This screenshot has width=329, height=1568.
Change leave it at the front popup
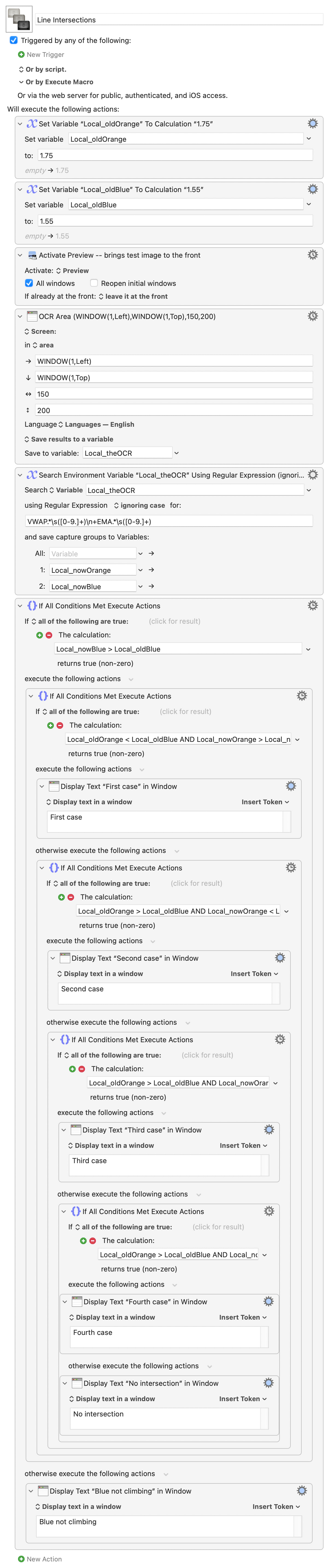(133, 297)
